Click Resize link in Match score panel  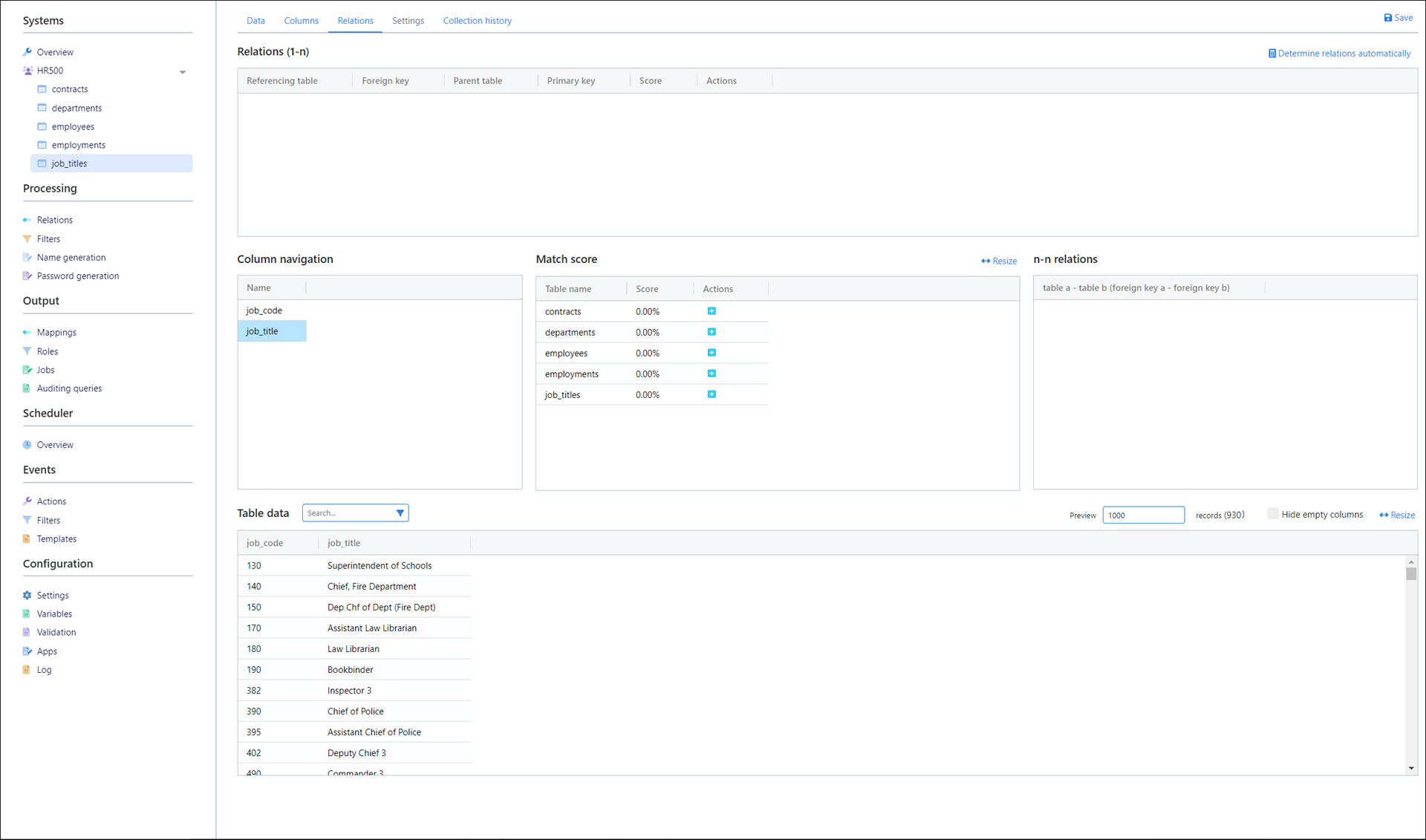click(999, 261)
